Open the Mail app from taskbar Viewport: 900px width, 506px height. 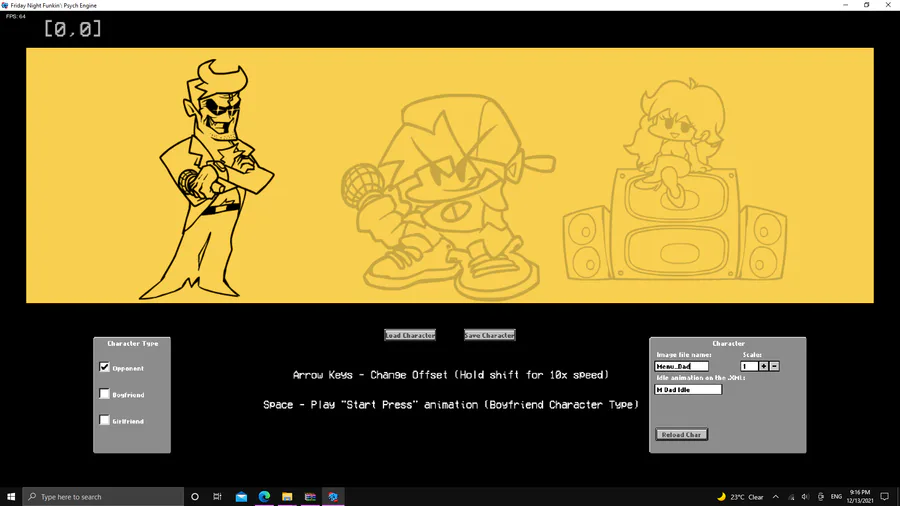pyautogui.click(x=241, y=497)
